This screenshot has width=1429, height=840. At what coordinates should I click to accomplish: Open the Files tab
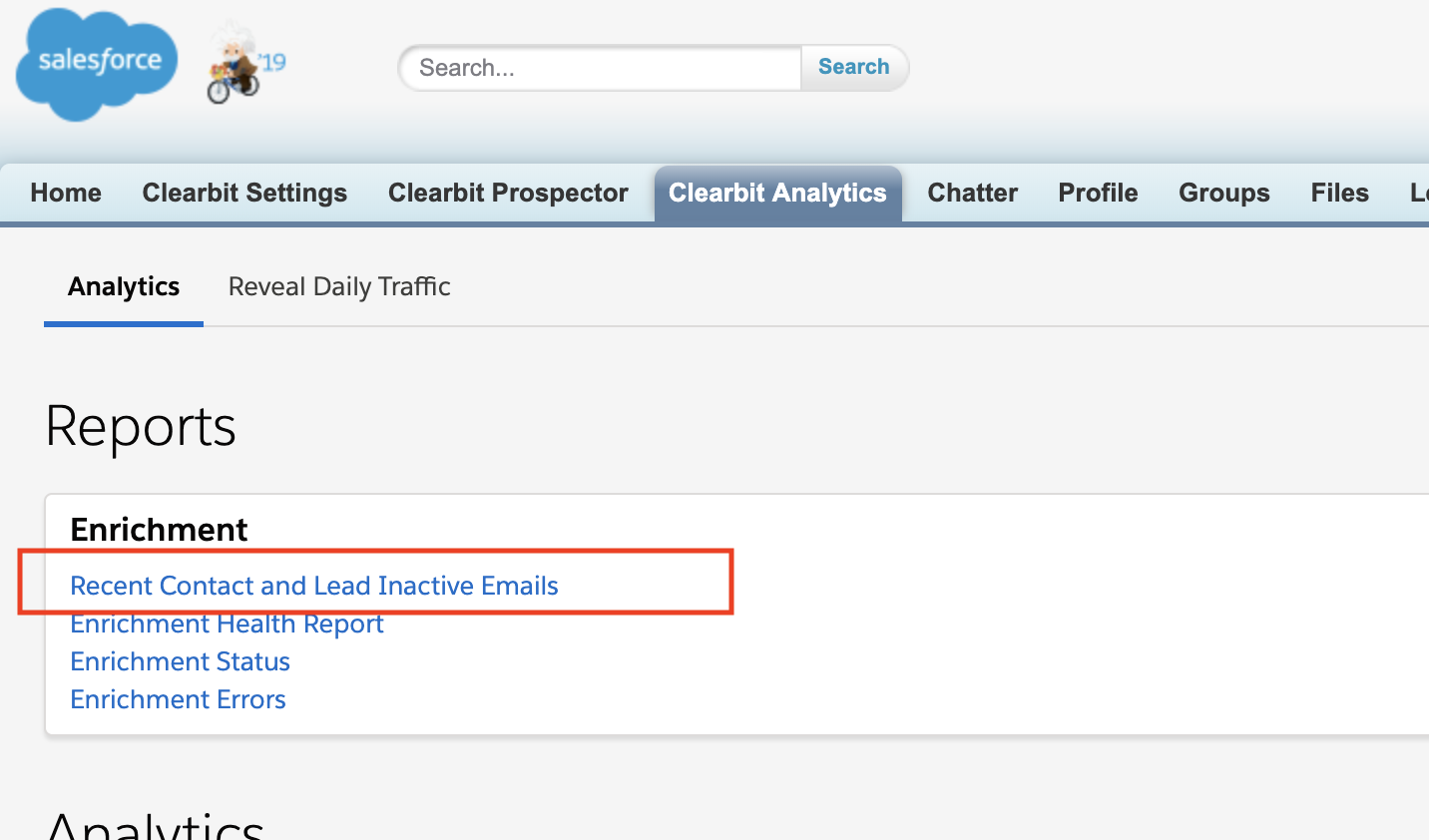tap(1339, 193)
